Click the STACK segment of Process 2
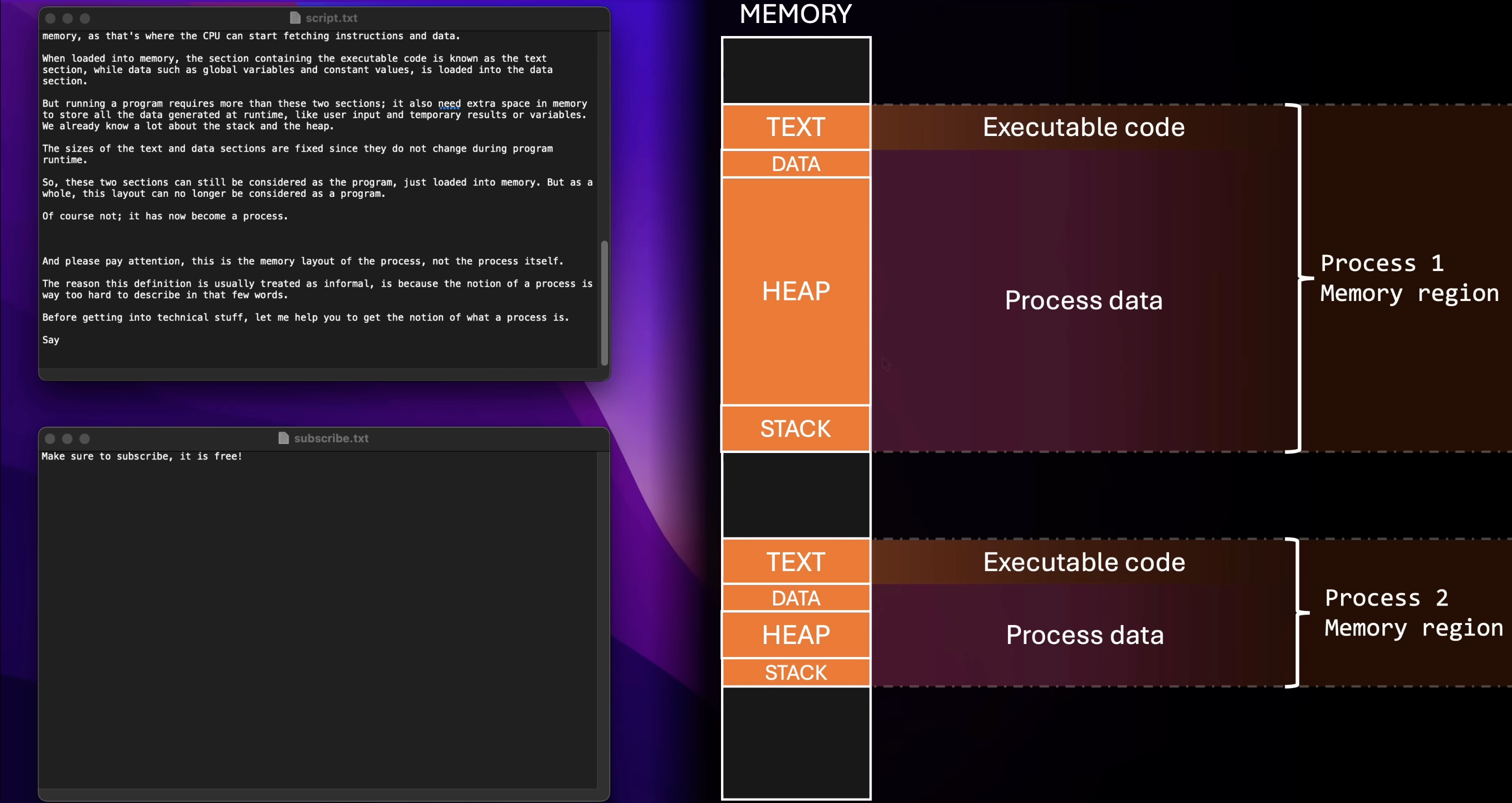This screenshot has width=1512, height=803. pos(795,672)
